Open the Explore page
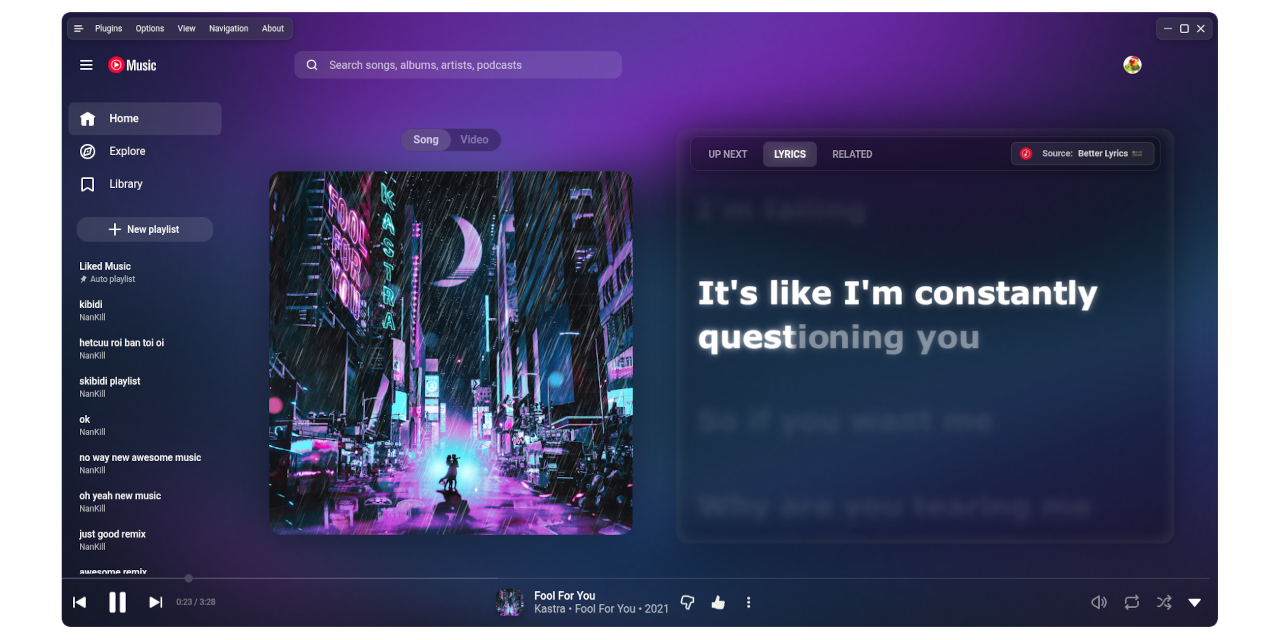1280x640 pixels. [145, 151]
